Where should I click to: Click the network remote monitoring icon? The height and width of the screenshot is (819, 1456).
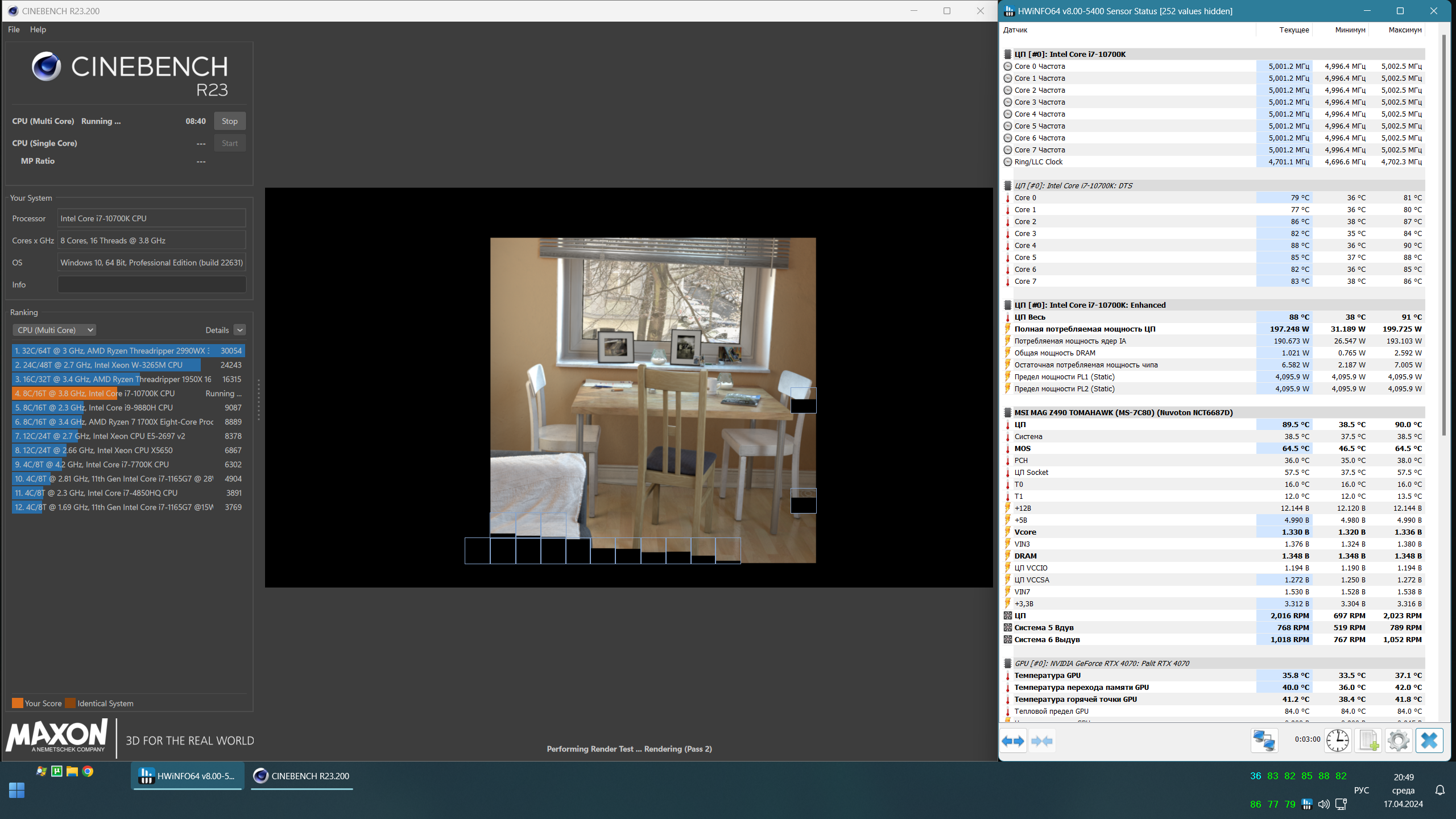[x=1264, y=741]
